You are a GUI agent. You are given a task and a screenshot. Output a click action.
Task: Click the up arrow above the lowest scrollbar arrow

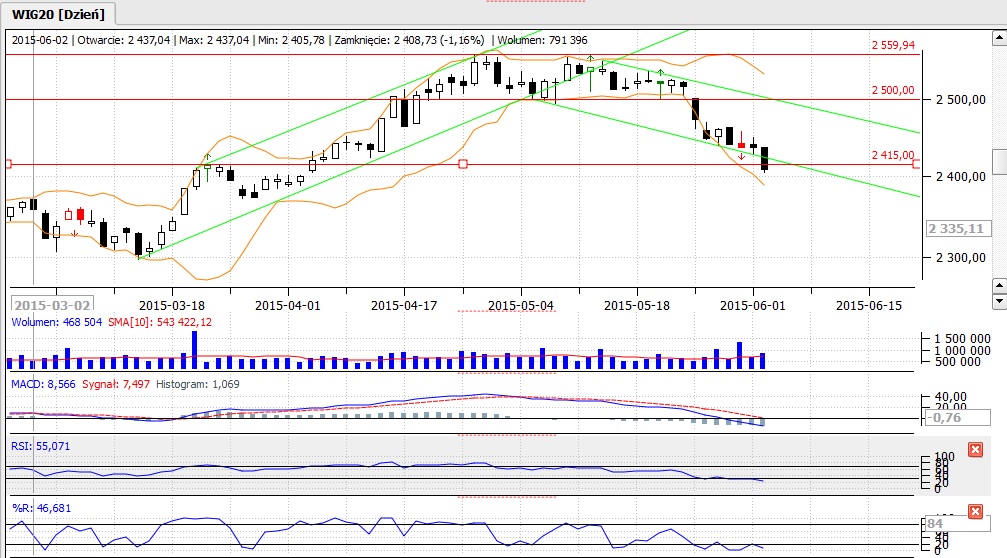(x=999, y=284)
